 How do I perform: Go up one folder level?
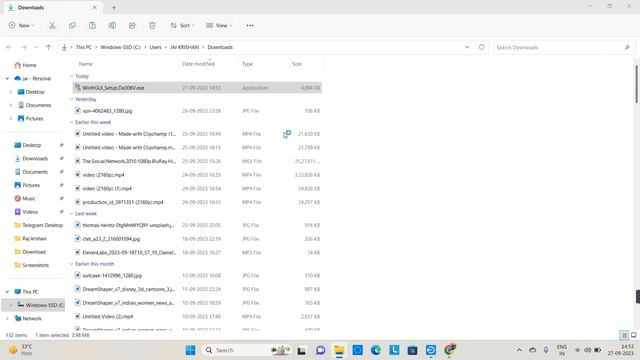point(49,47)
